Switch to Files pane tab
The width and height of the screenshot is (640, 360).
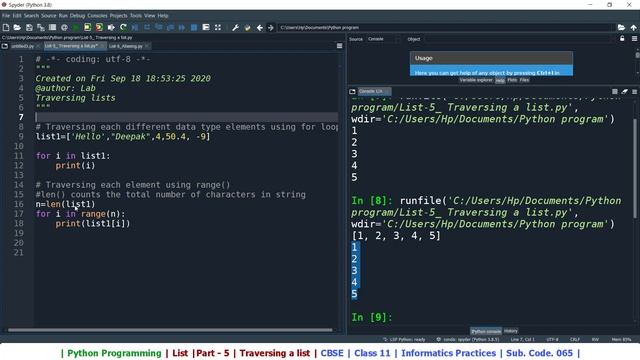point(524,80)
